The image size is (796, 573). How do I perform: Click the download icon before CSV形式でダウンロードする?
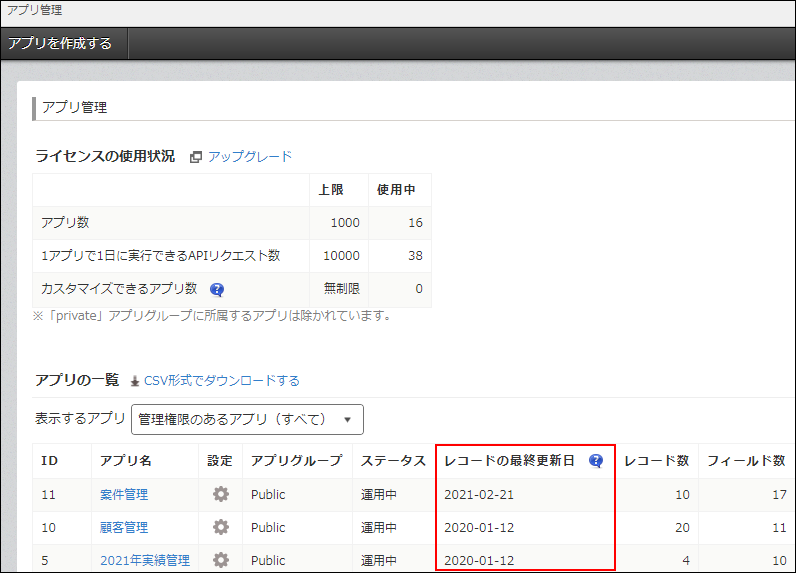(x=135, y=381)
